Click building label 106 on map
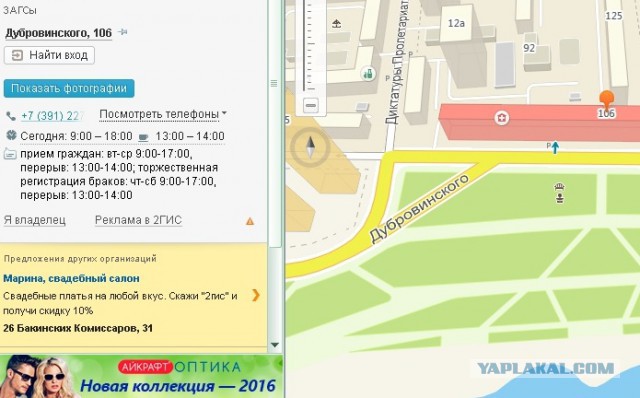This screenshot has width=640, height=398. click(x=606, y=113)
